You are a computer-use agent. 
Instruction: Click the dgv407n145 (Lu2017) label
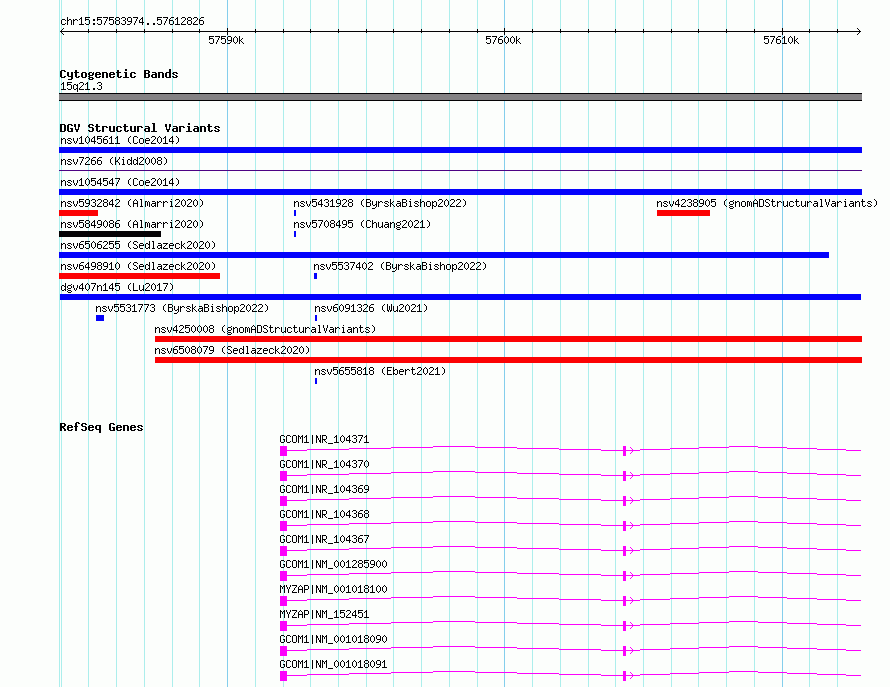117,287
